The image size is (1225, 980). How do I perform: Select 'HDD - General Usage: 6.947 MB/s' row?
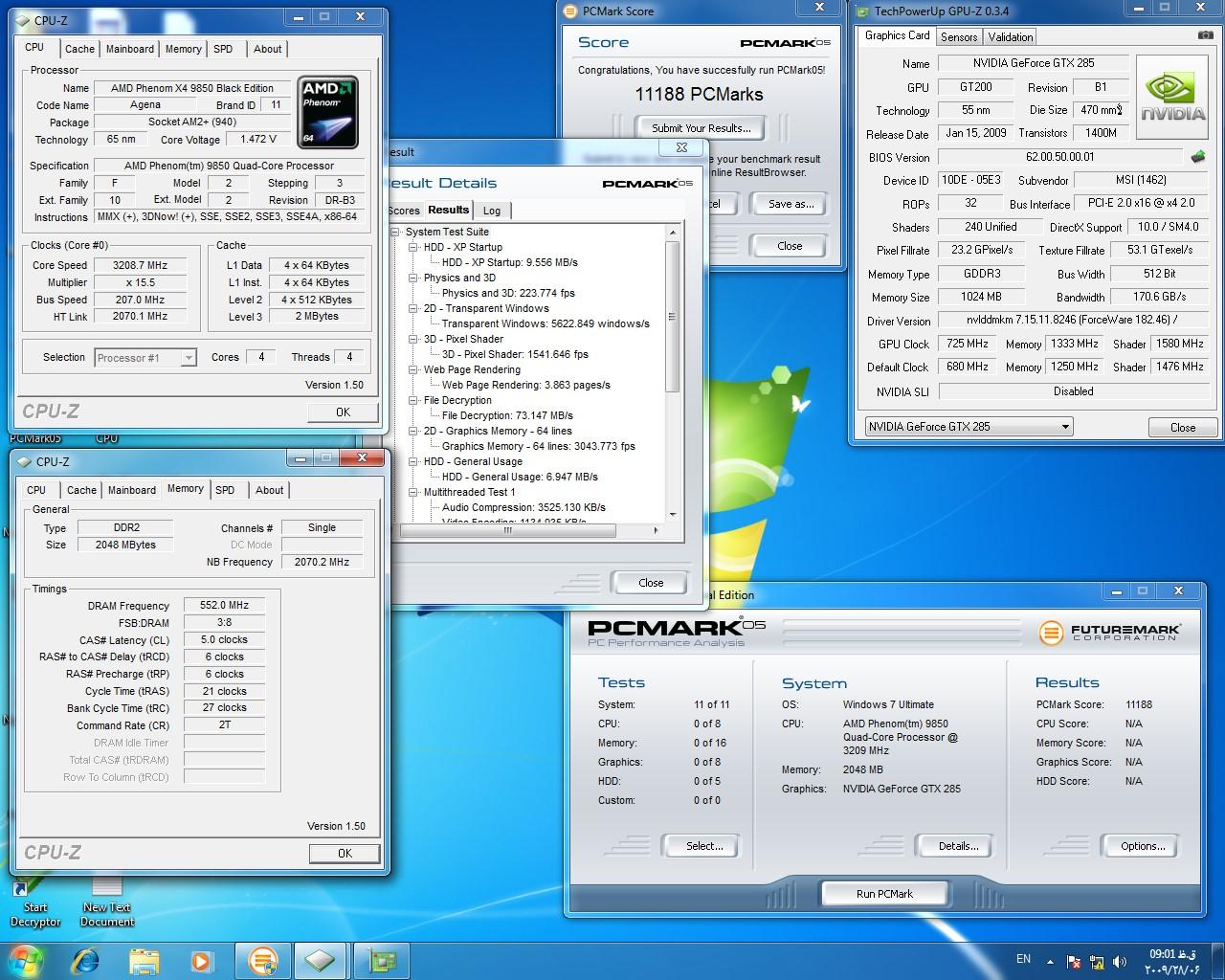(520, 477)
